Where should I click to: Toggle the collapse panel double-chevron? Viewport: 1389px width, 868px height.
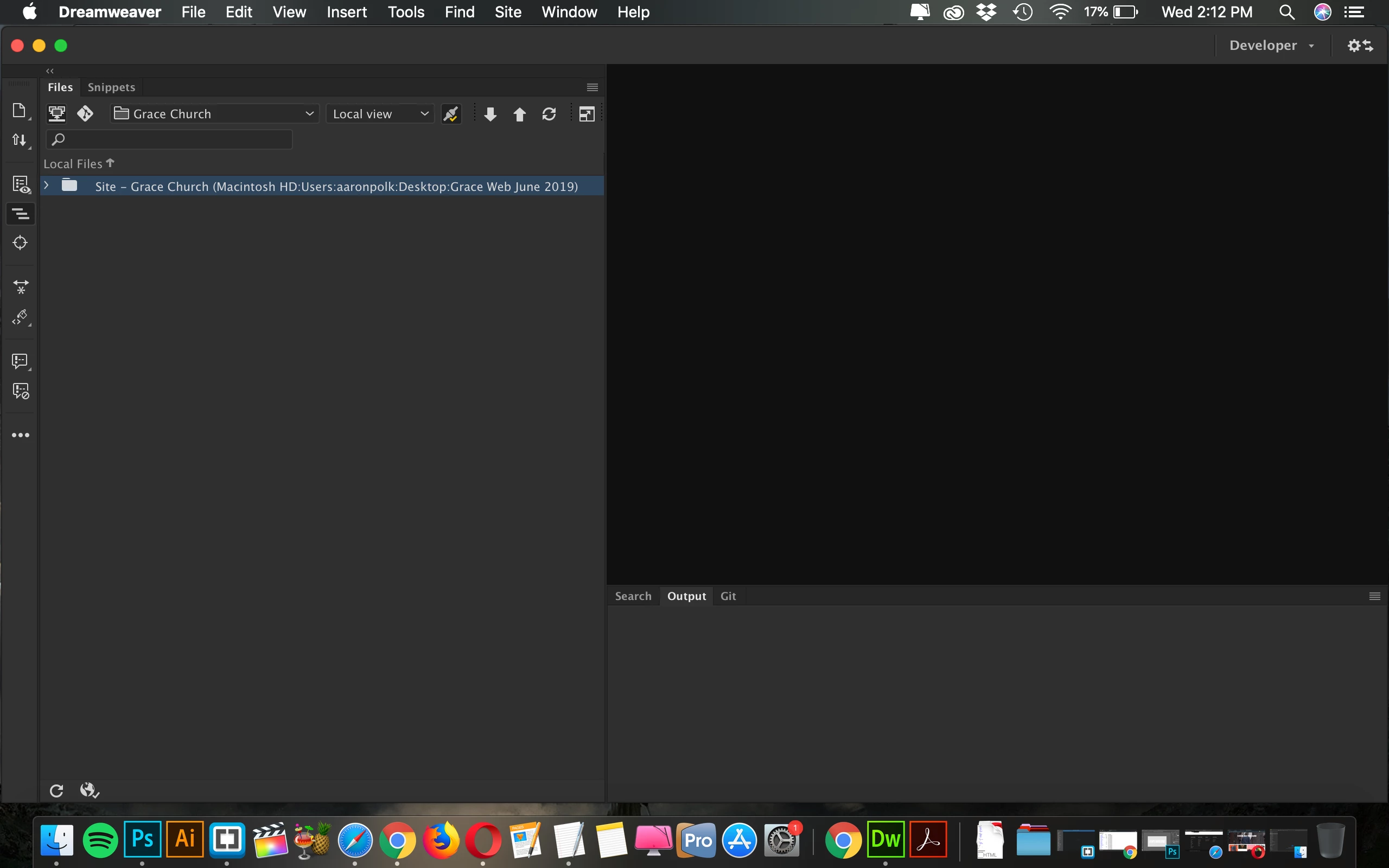[50, 71]
